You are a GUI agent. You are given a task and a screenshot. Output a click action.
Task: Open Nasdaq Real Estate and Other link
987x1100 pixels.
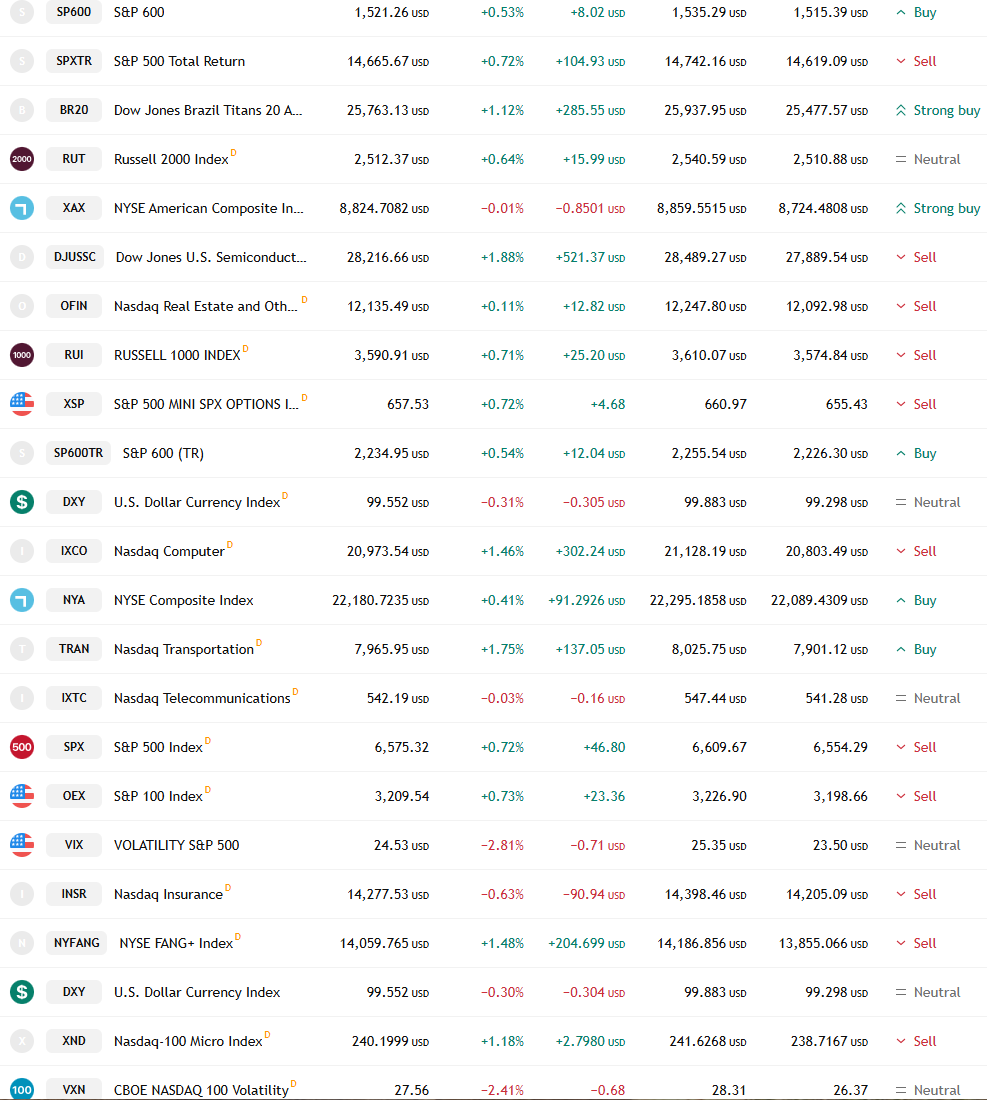[206, 307]
